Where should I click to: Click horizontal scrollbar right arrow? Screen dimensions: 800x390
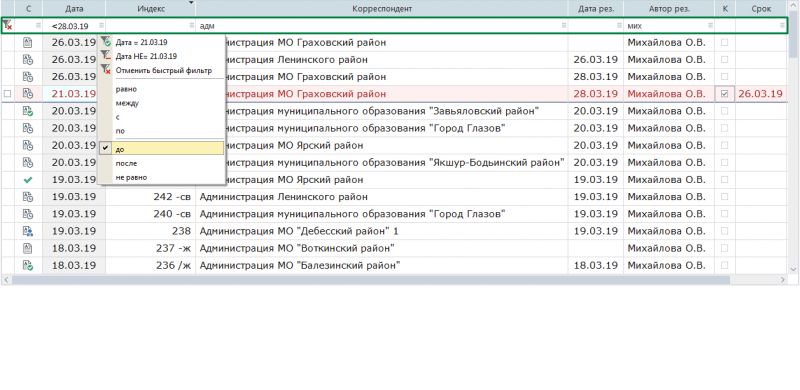coord(783,280)
